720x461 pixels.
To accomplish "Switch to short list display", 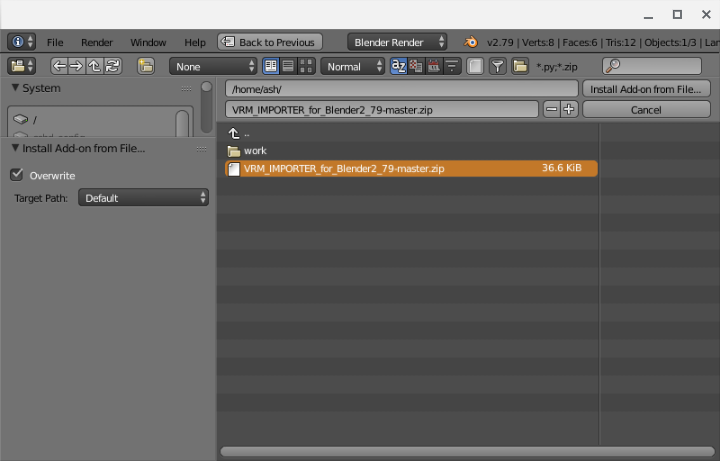I will 271,66.
